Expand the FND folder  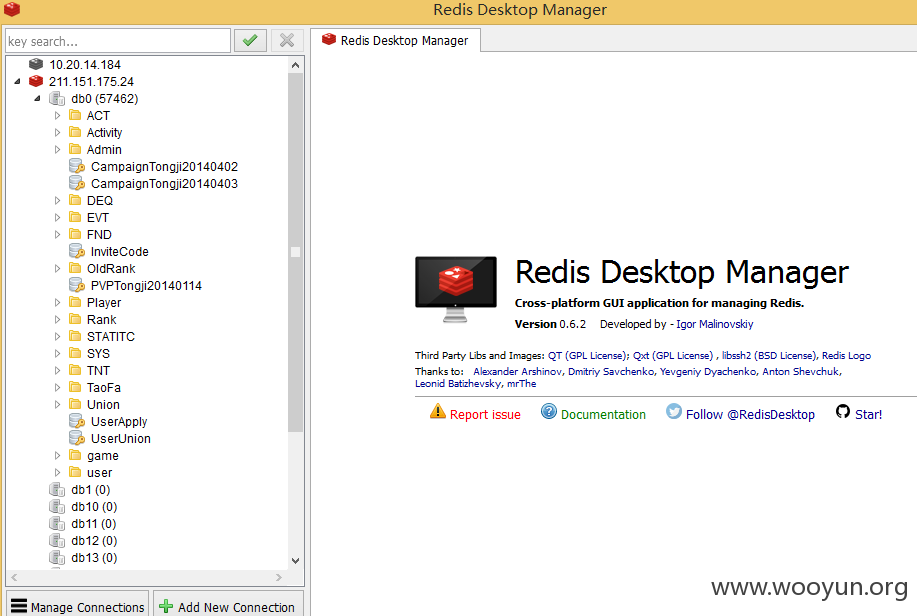coord(57,234)
